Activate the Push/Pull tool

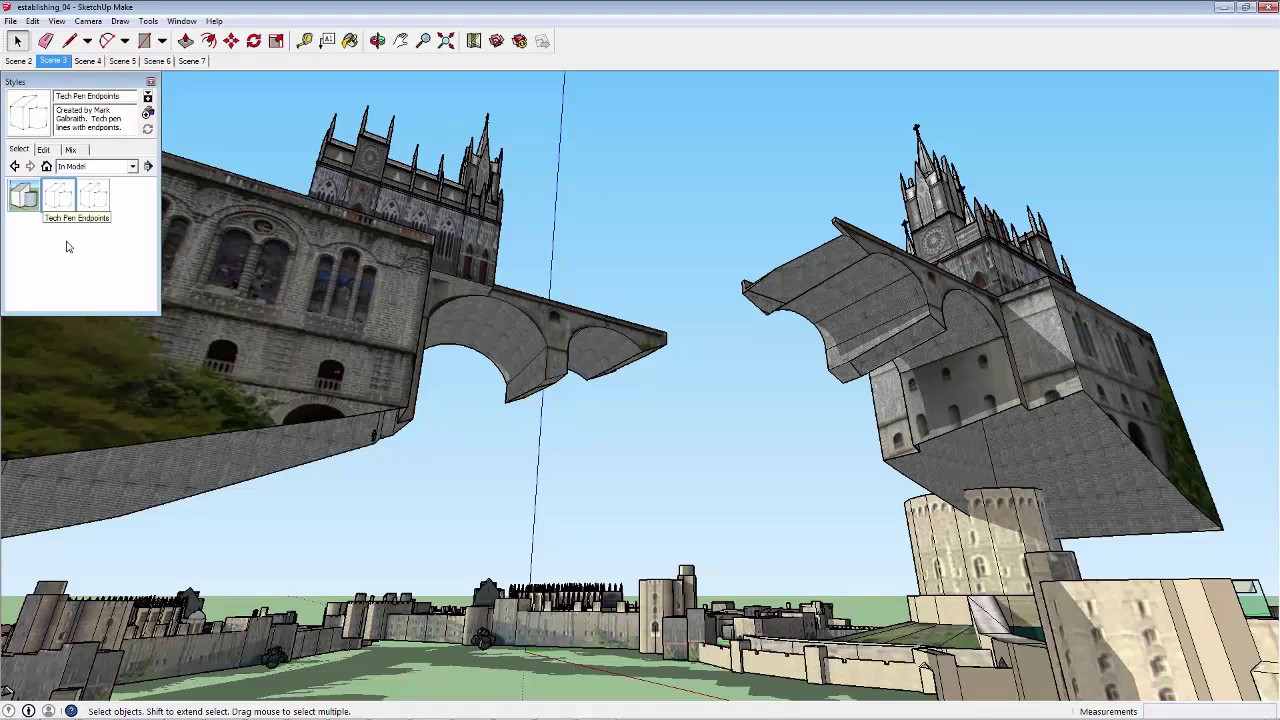pos(186,41)
